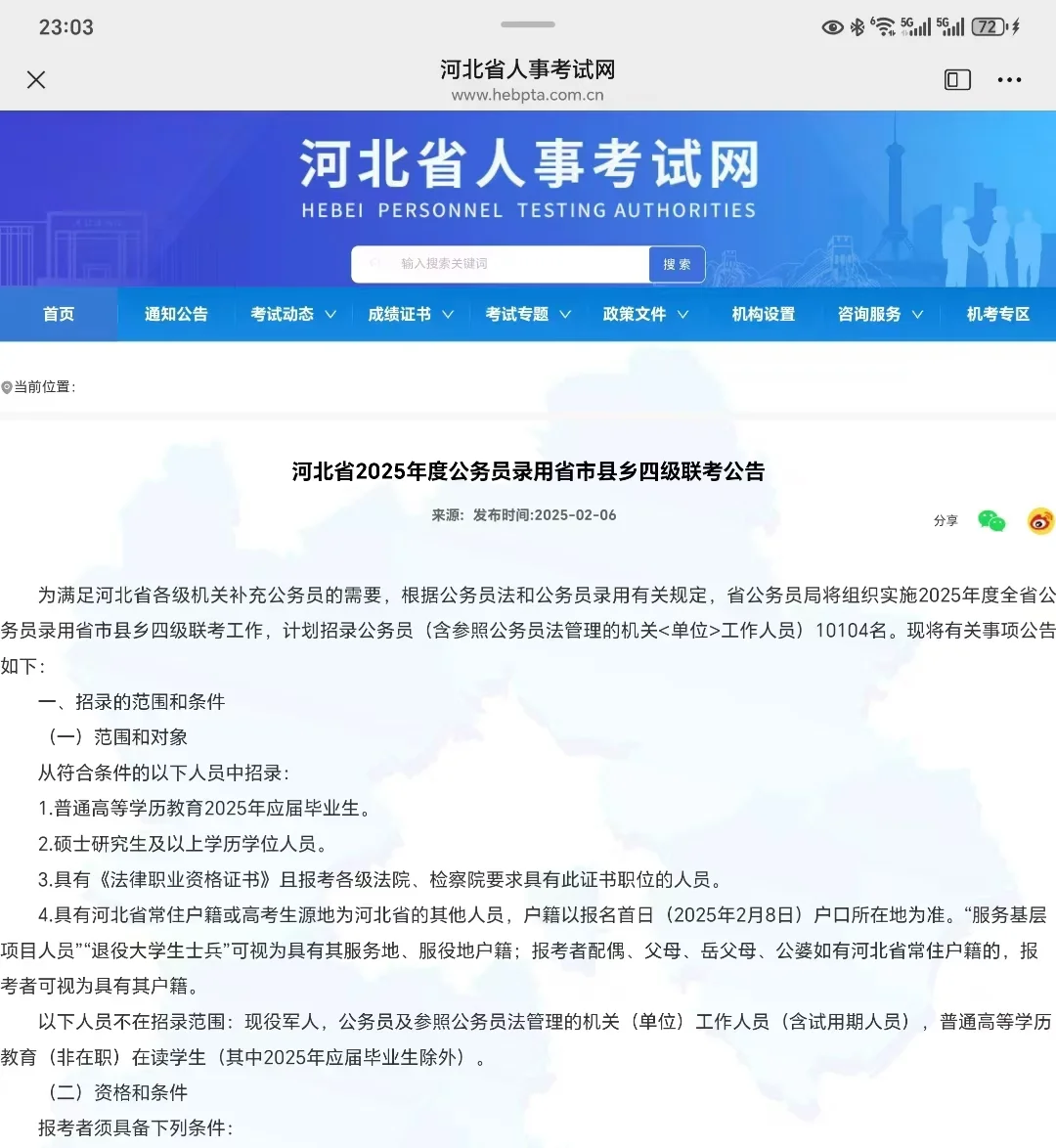Image resolution: width=1056 pixels, height=1148 pixels.
Task: Tap the eye icon in the status bar
Action: click(832, 26)
